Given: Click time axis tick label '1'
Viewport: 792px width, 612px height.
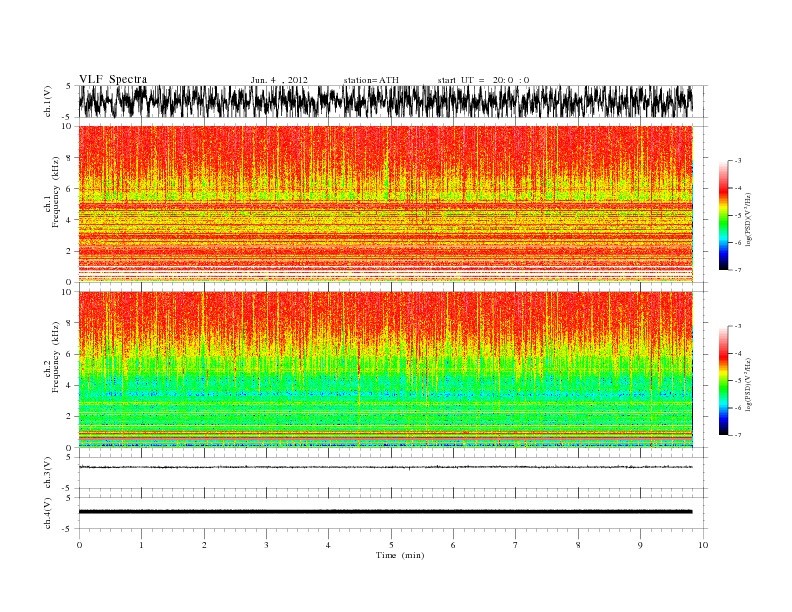Looking at the screenshot, I should click(141, 545).
